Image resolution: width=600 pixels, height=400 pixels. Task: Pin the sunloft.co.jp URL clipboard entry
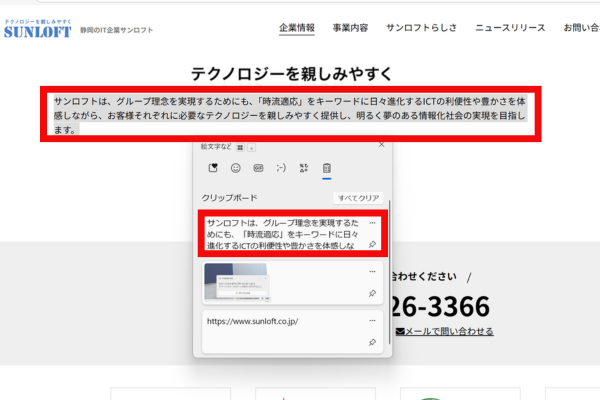coord(372,342)
